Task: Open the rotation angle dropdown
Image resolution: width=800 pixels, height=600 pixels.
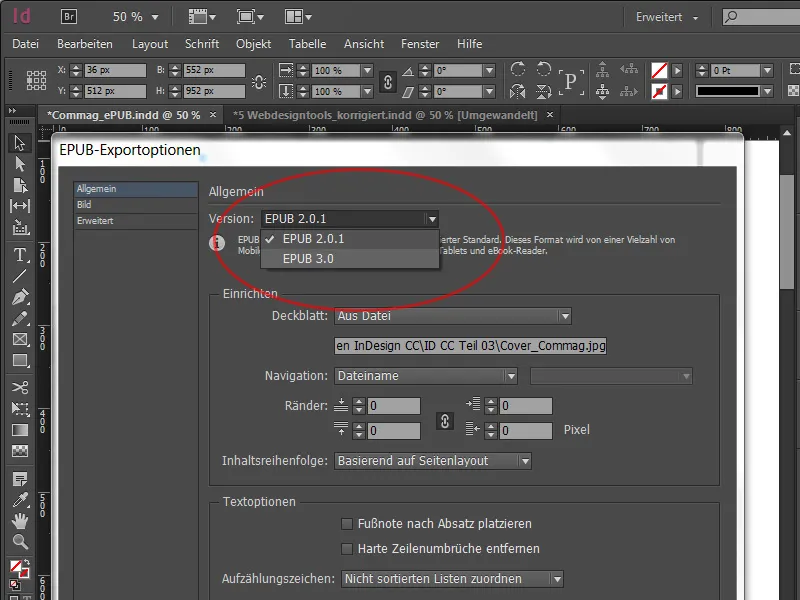Action: coord(489,70)
